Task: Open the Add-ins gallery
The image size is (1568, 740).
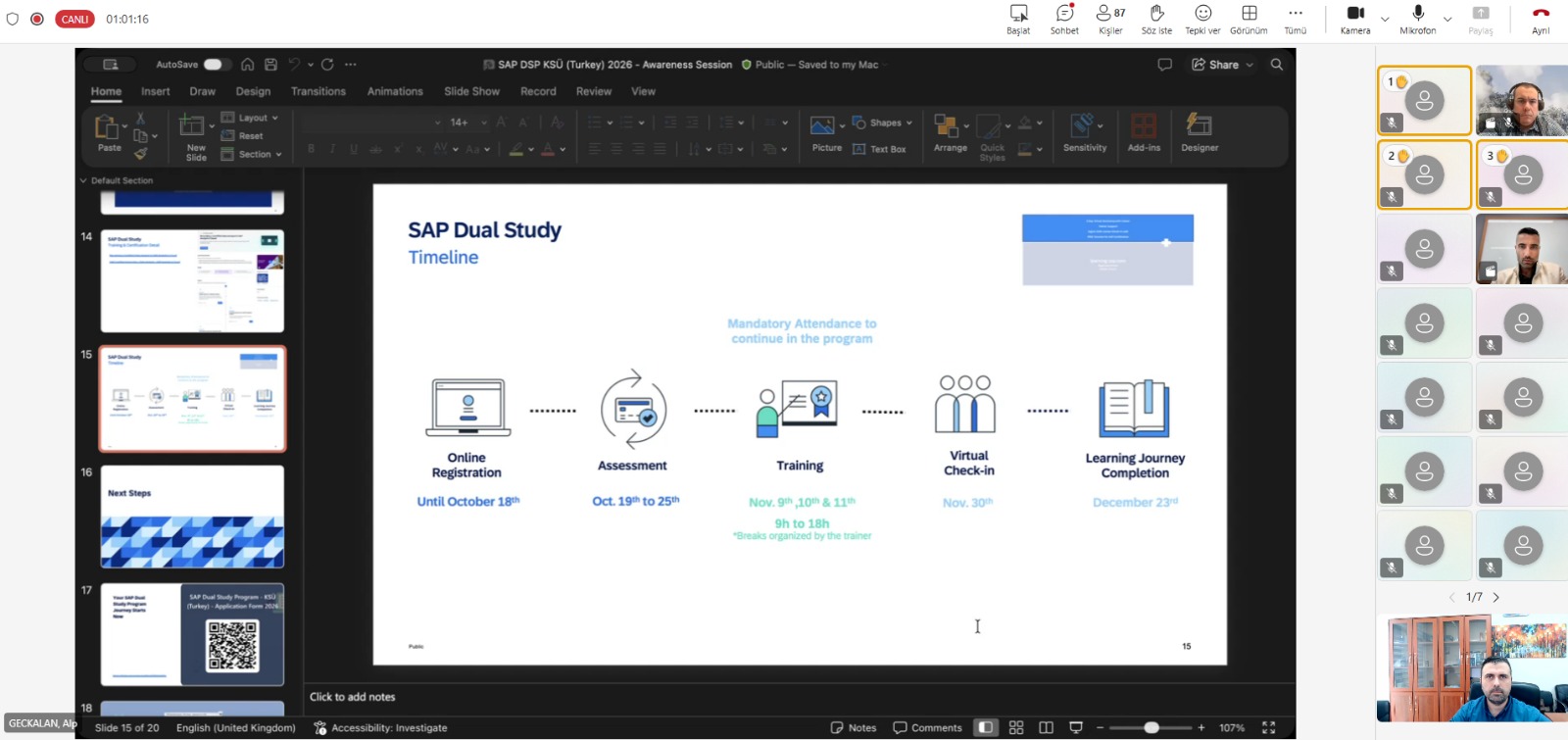Action: click(1144, 133)
